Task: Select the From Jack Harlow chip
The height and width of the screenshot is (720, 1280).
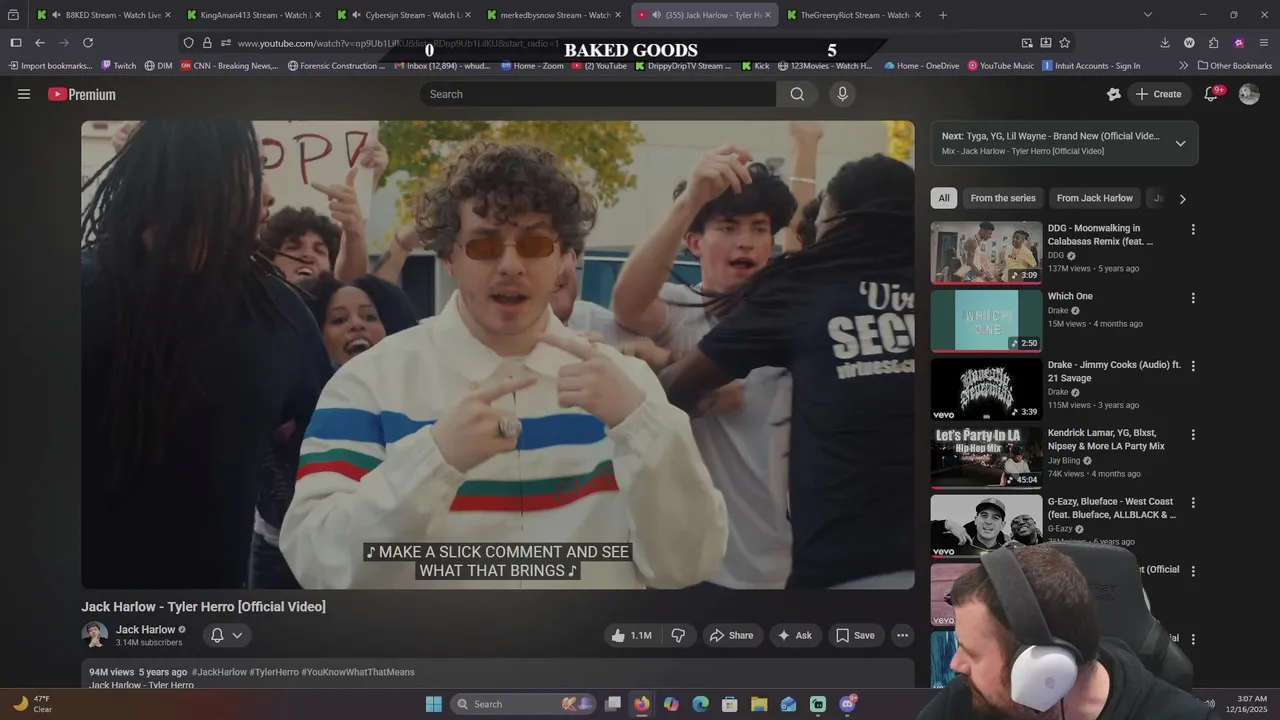Action: (1095, 198)
